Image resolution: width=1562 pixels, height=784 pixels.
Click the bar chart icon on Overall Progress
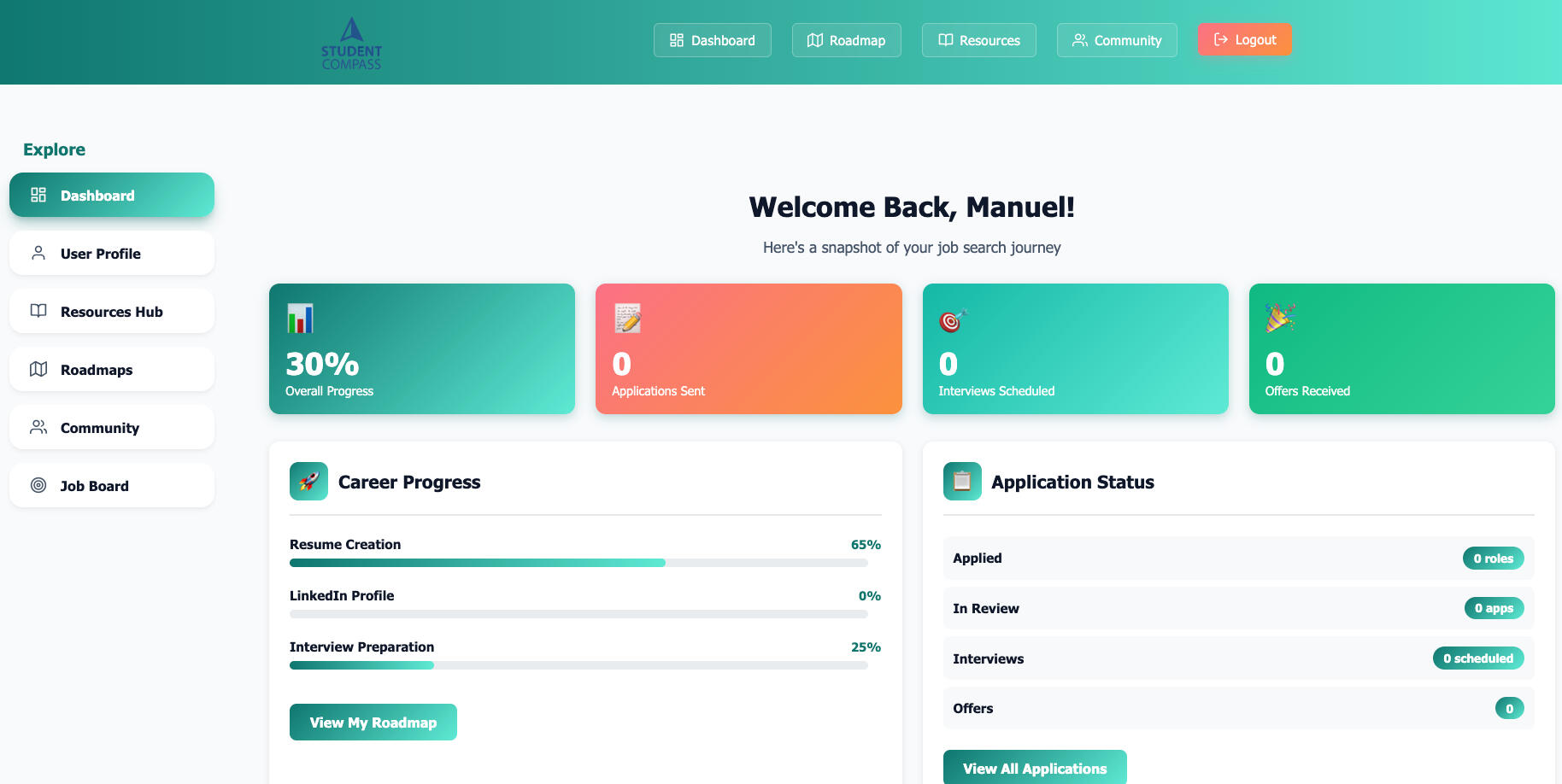(x=300, y=319)
